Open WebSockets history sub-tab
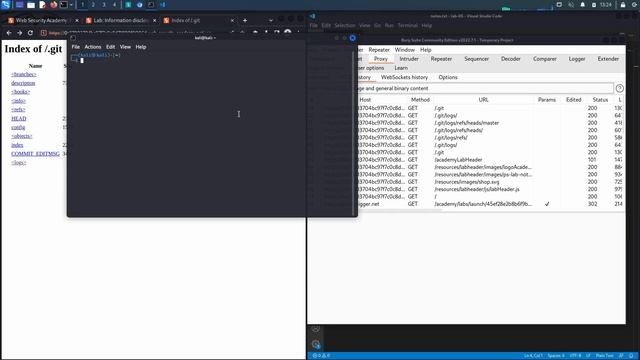The width and height of the screenshot is (640, 360). tap(404, 77)
